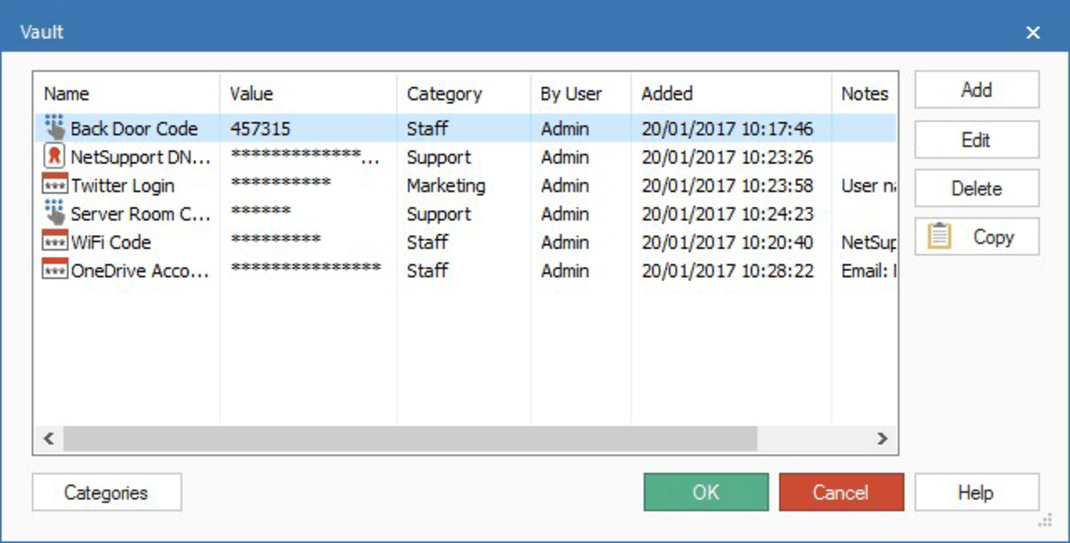Open Help for the Vault dialog

click(976, 492)
